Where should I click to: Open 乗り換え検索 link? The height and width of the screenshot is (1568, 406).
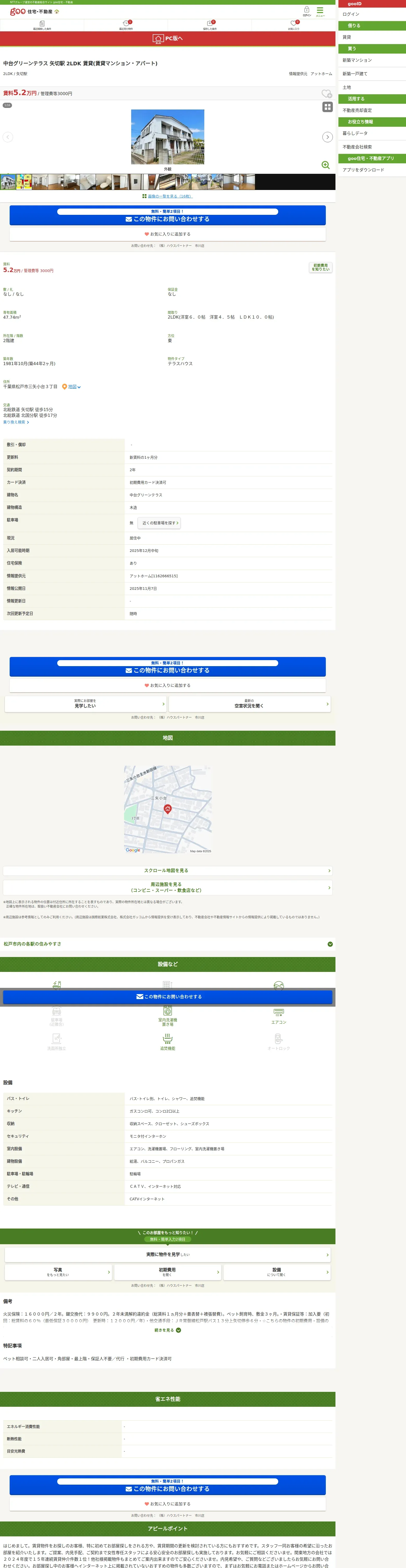coord(16,422)
